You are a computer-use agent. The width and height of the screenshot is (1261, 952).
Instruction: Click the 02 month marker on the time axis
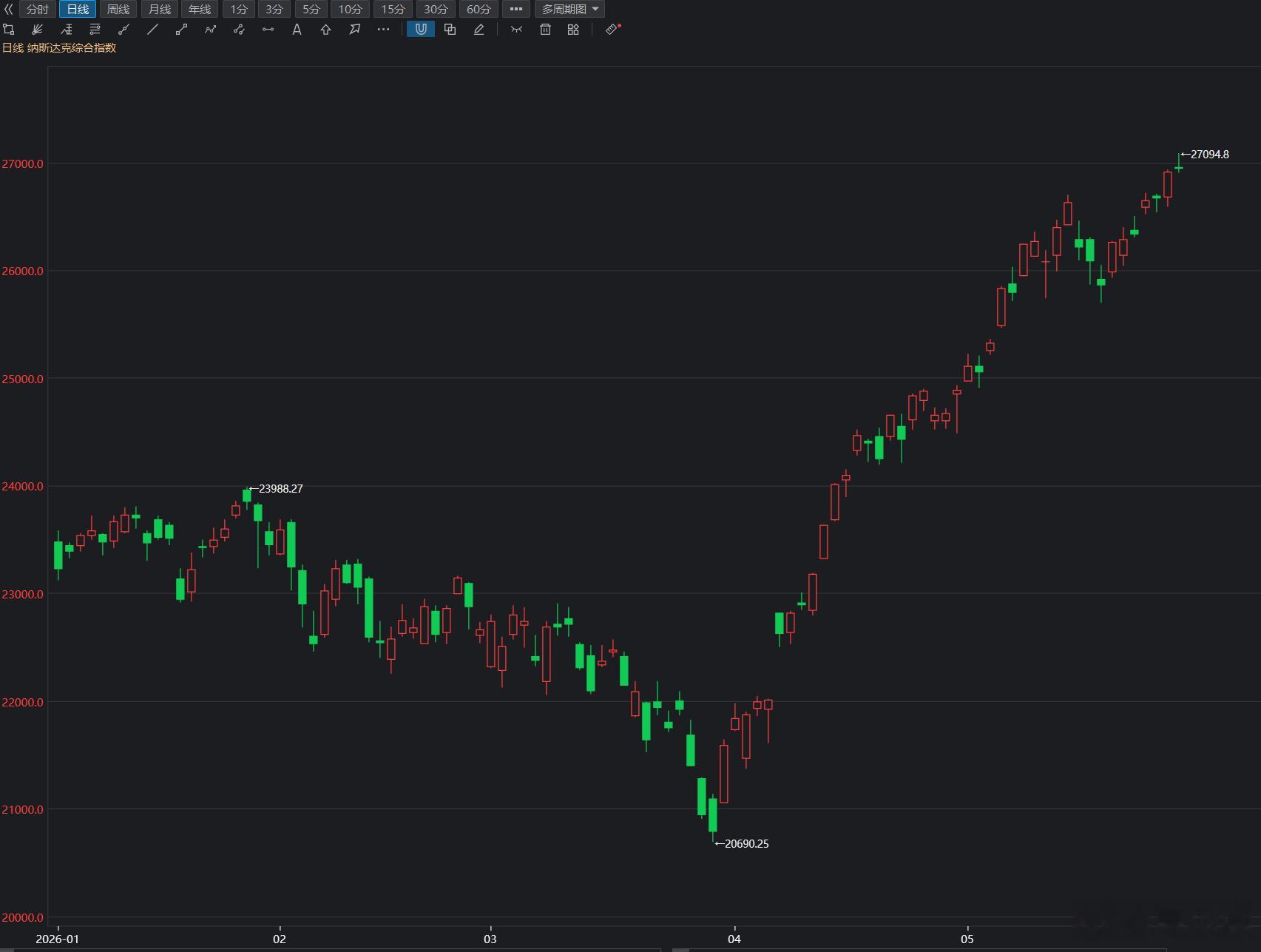pos(280,939)
